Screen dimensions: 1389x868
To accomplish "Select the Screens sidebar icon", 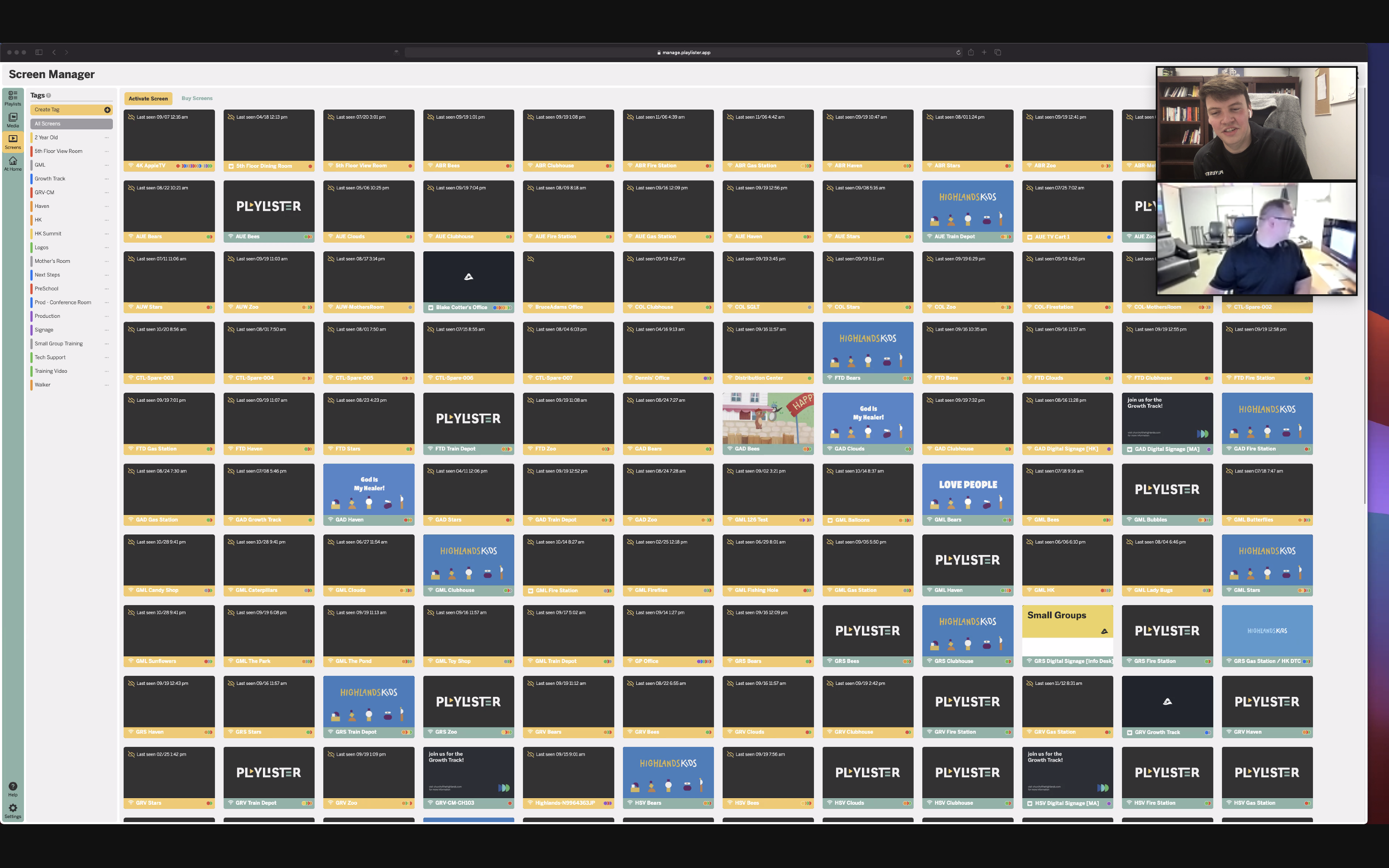I will click(x=13, y=142).
